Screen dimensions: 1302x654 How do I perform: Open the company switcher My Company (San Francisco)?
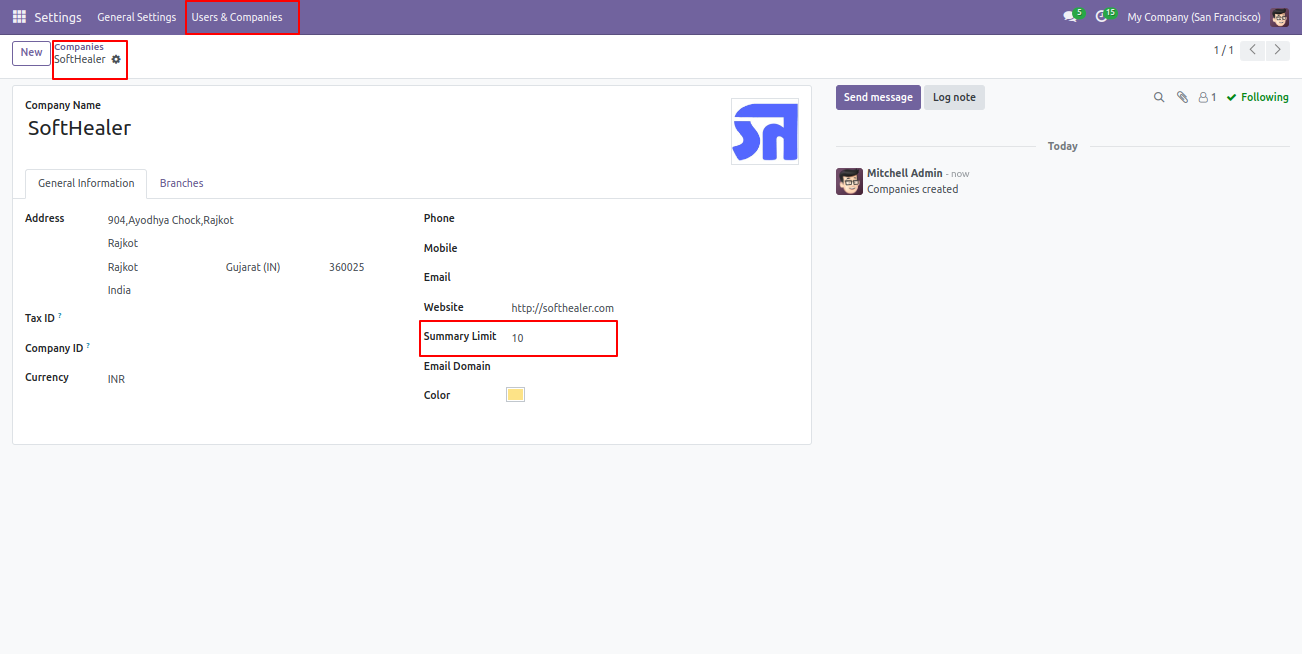coord(1194,17)
